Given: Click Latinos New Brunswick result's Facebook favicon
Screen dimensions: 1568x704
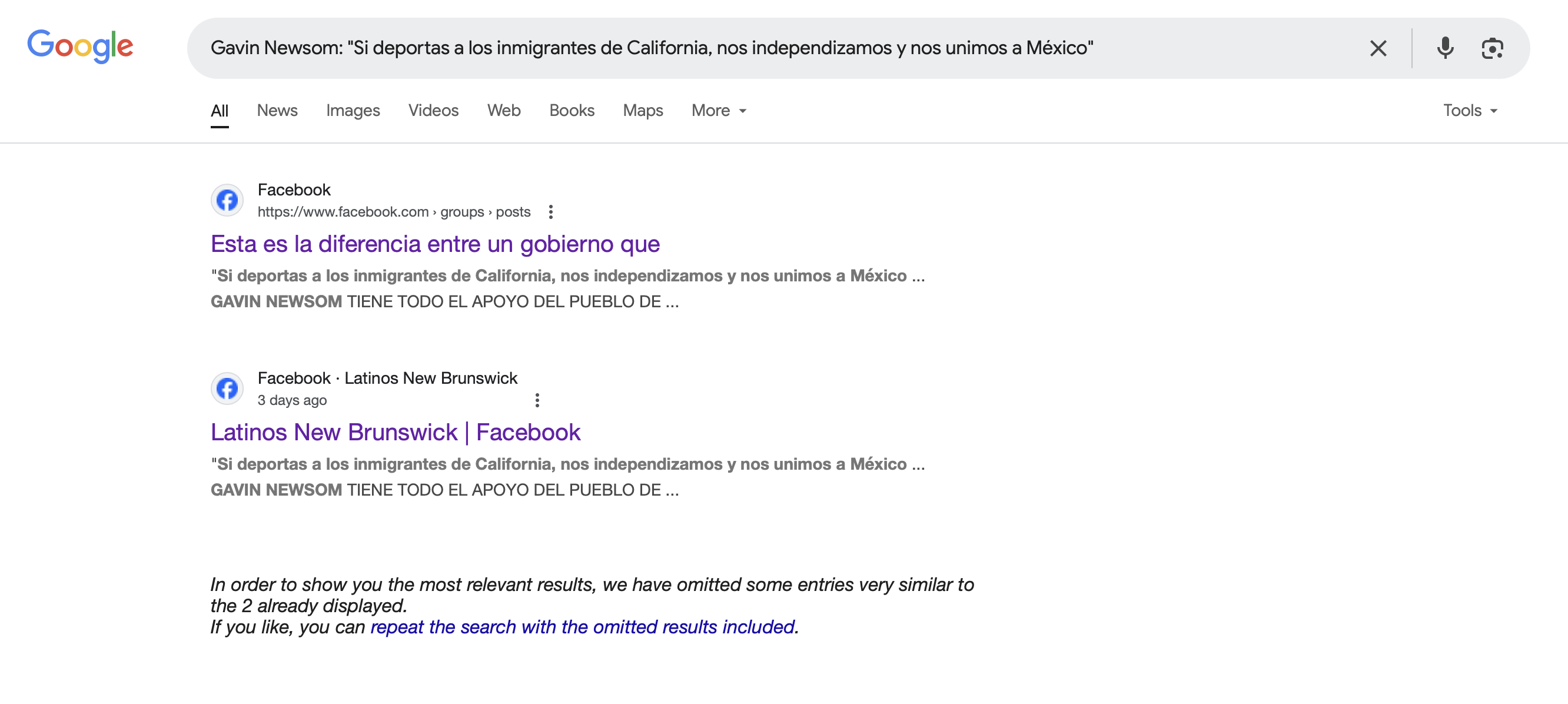Looking at the screenshot, I should (227, 388).
